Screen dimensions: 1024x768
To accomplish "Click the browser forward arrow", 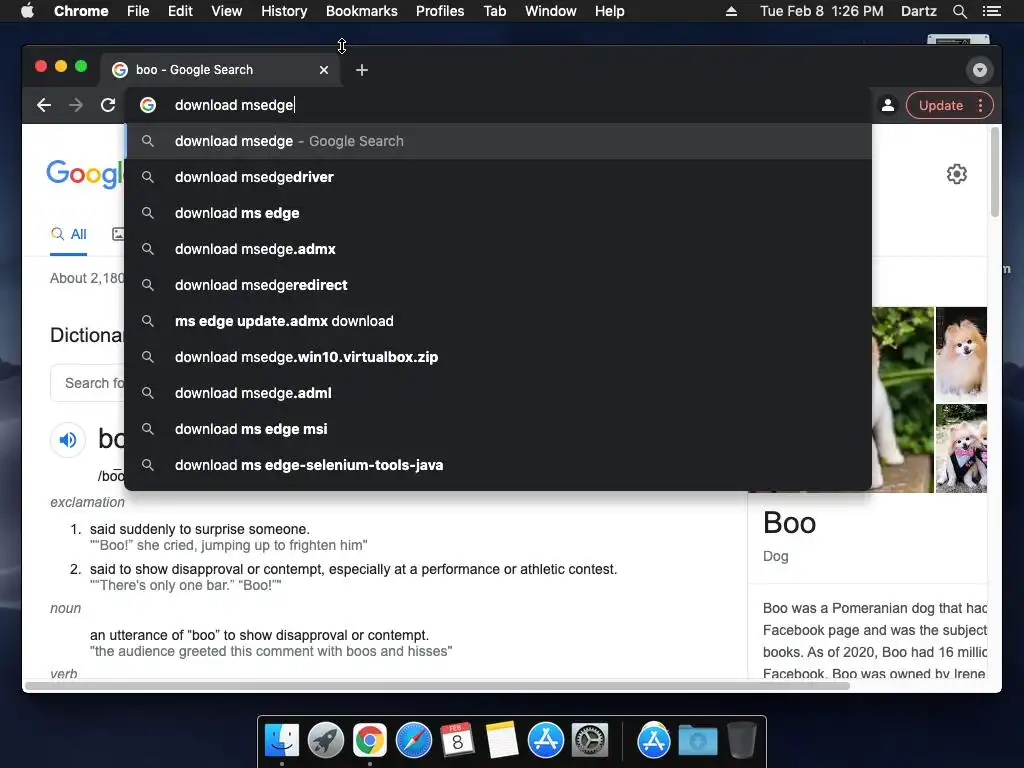I will click(x=76, y=105).
